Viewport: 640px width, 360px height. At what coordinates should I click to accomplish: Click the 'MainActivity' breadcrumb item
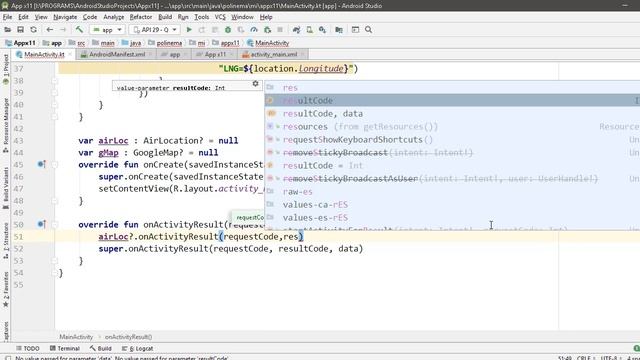[268, 43]
